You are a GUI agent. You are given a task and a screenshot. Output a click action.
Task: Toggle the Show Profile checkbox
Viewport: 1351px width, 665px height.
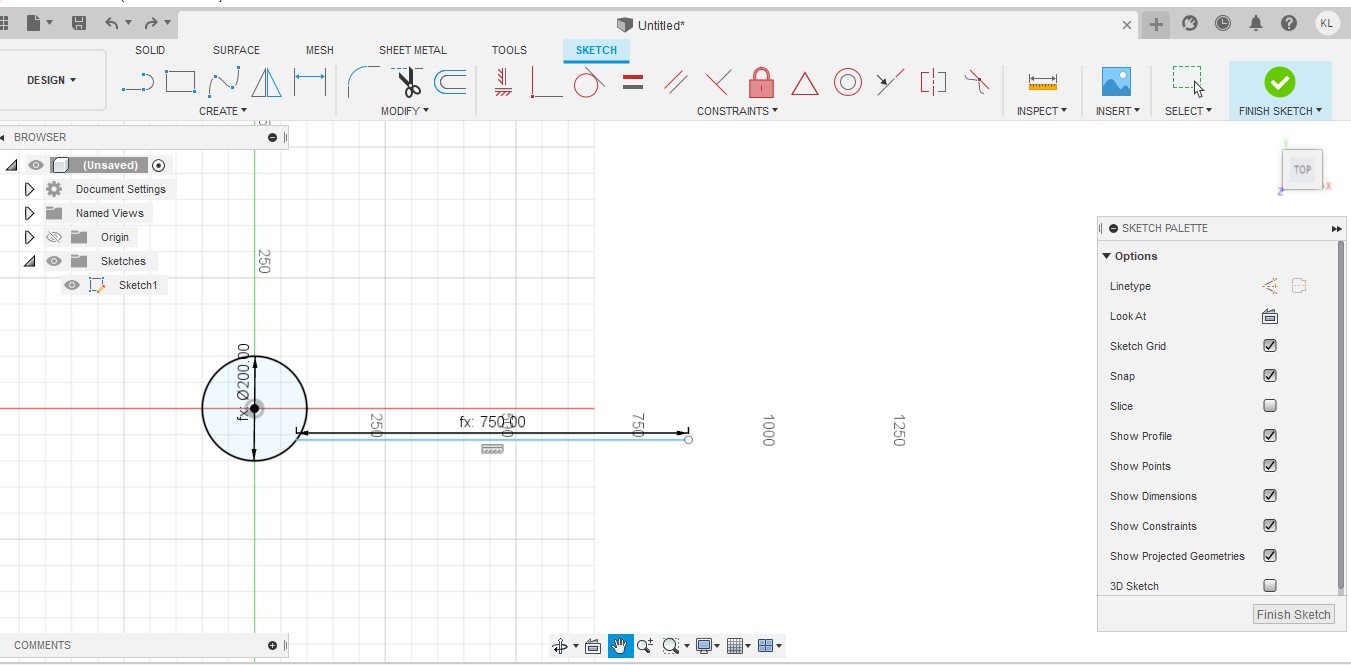pos(1270,436)
